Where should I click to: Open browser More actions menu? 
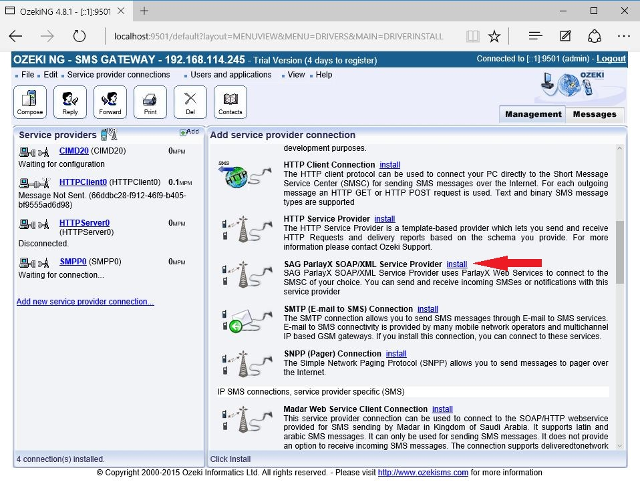[624, 36]
